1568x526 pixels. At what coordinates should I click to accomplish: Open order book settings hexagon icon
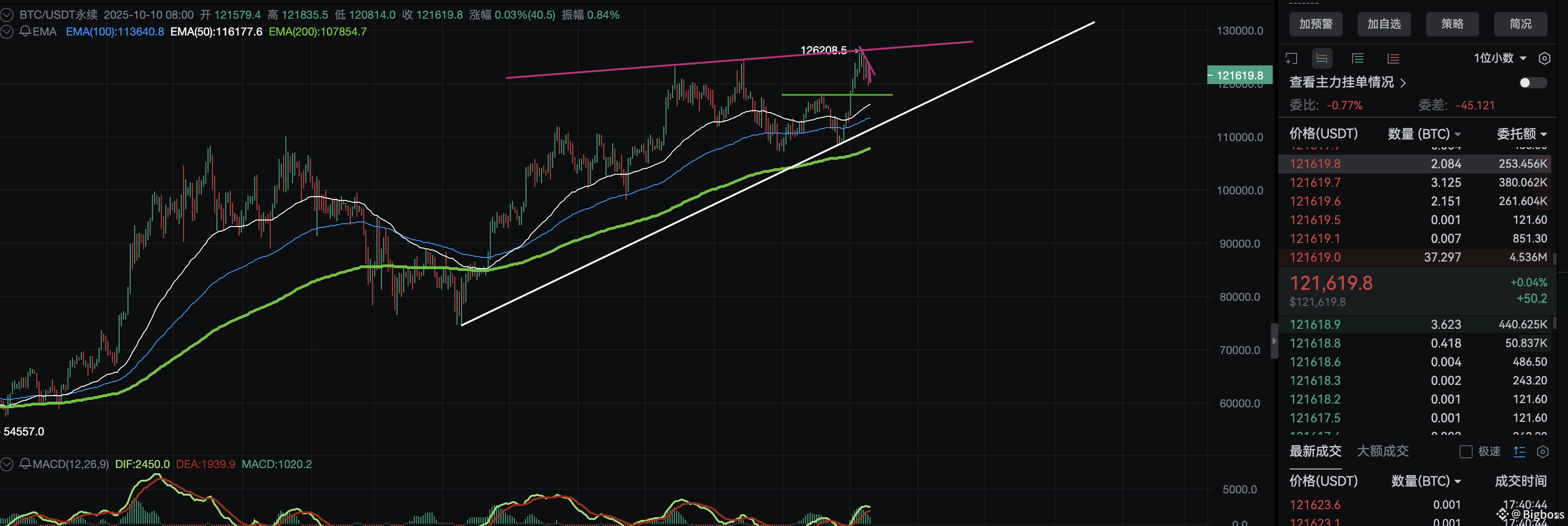point(1544,58)
